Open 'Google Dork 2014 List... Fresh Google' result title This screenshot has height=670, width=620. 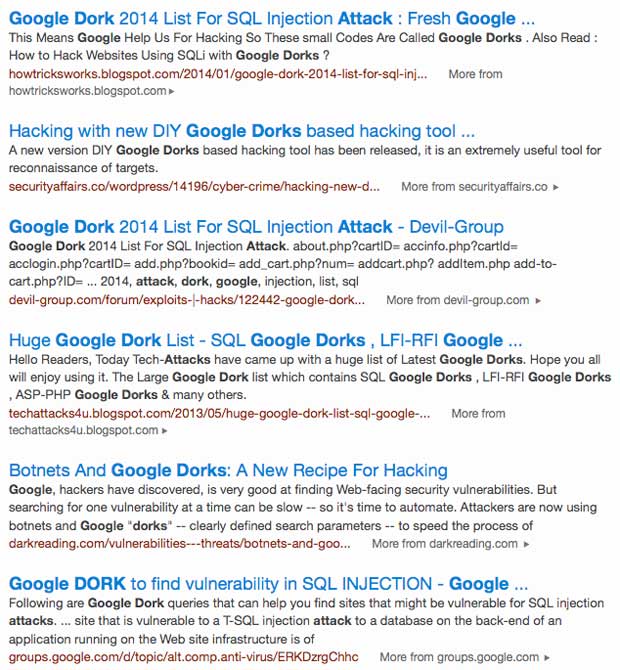click(272, 19)
